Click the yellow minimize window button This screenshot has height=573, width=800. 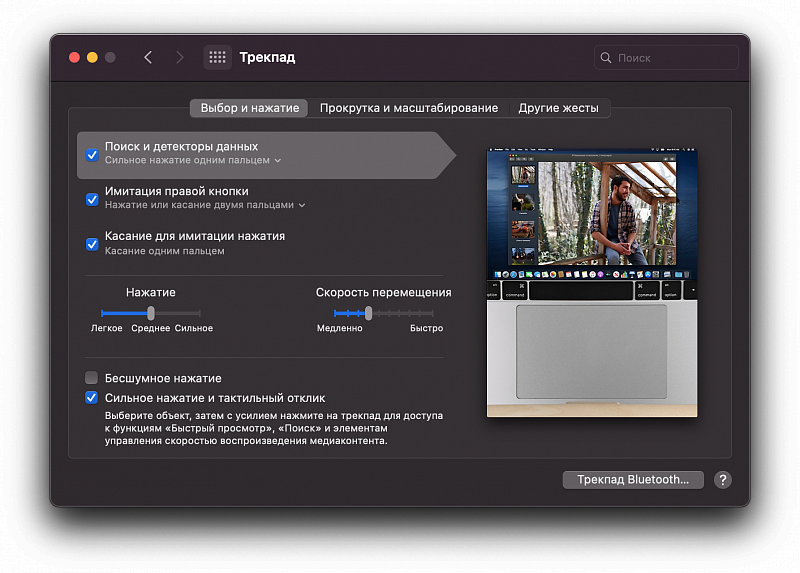tap(92, 58)
